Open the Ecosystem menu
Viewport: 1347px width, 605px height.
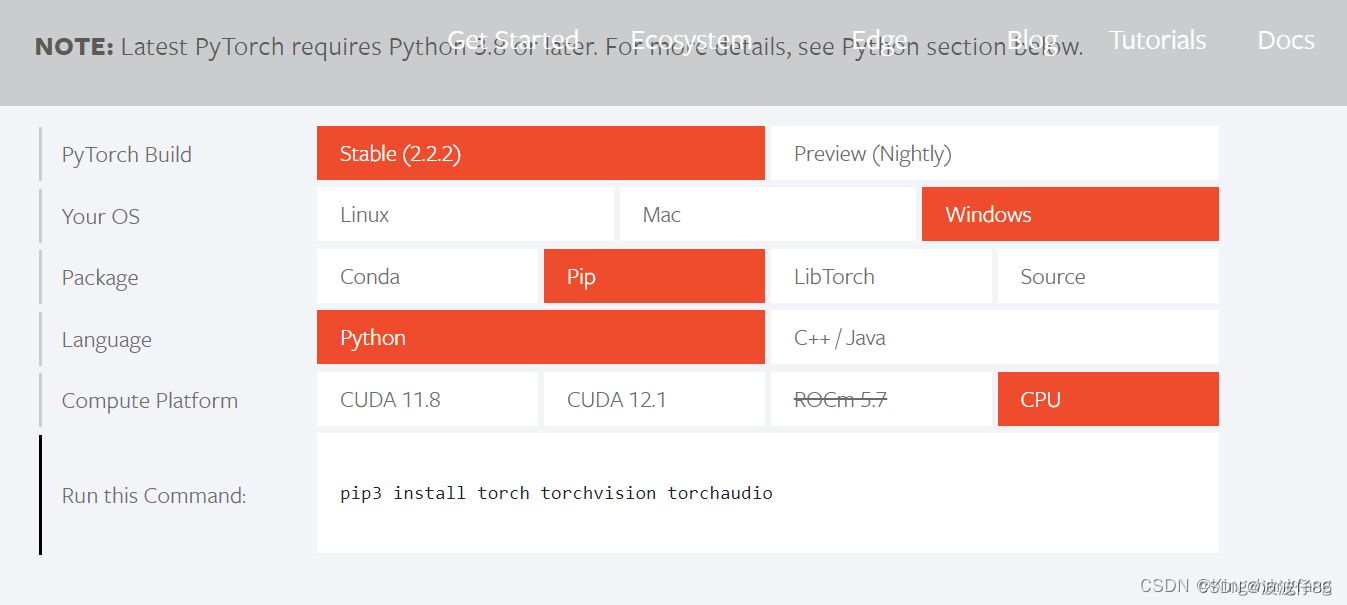pyautogui.click(x=690, y=40)
